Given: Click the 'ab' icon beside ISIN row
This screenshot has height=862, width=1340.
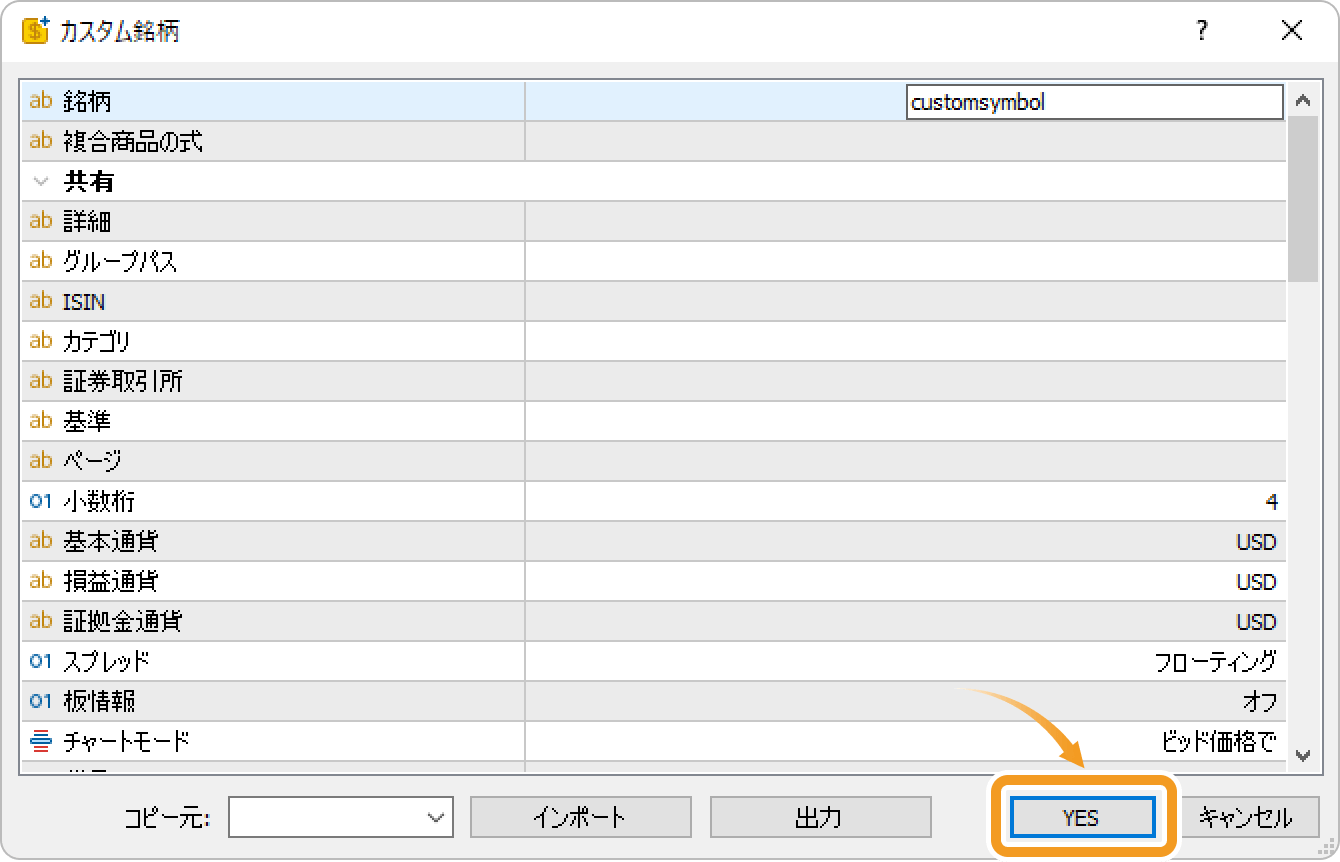Looking at the screenshot, I should pos(41,301).
